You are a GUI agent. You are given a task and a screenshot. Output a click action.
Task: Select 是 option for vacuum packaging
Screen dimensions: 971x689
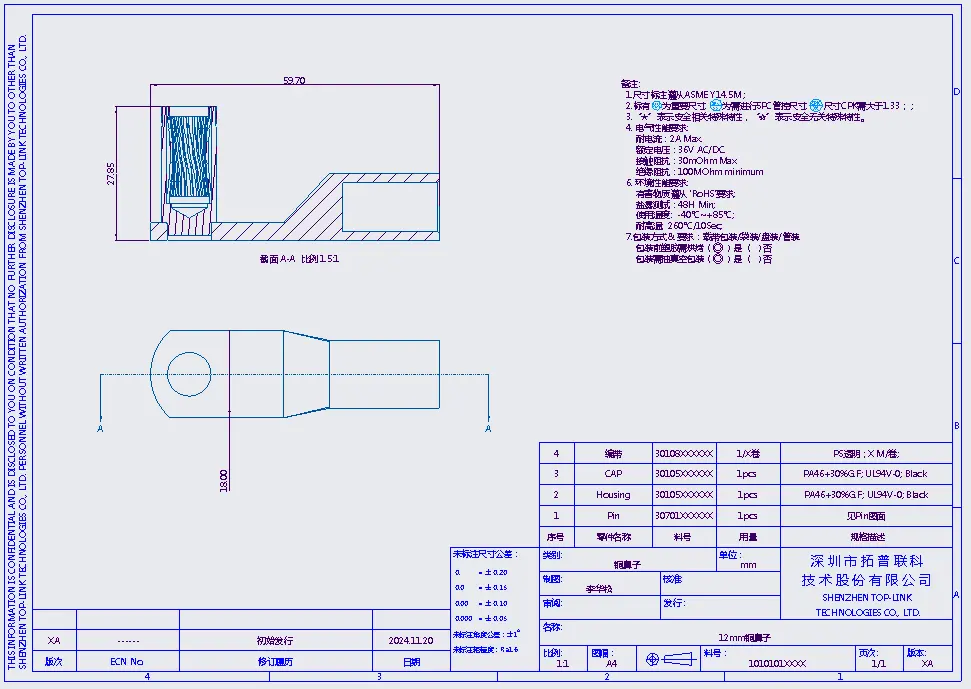coord(738,259)
